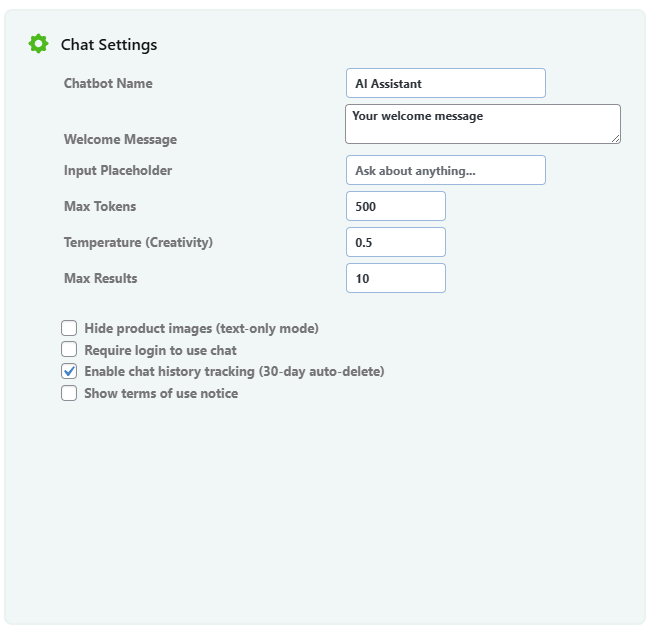Viewport: 652px width, 631px height.
Task: Click the 'Input Placeholder' label text
Action: (x=118, y=171)
